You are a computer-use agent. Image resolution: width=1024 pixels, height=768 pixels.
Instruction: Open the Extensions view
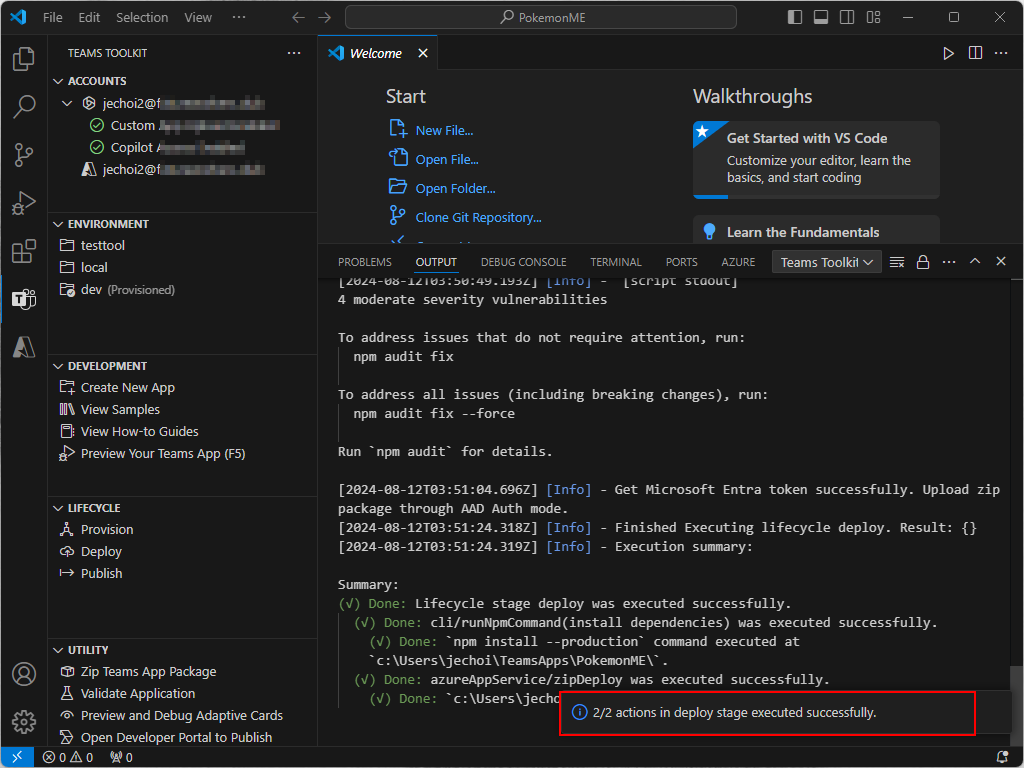point(24,251)
